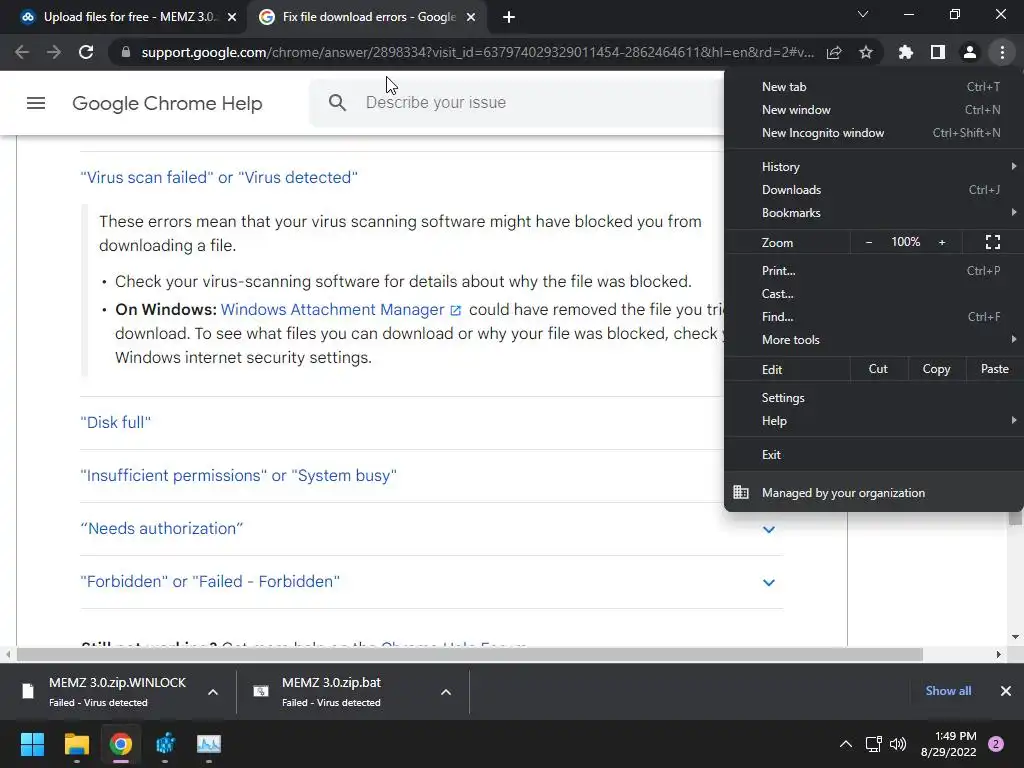Click the share page icon in address bar
The width and height of the screenshot is (1024, 768).
(x=834, y=52)
